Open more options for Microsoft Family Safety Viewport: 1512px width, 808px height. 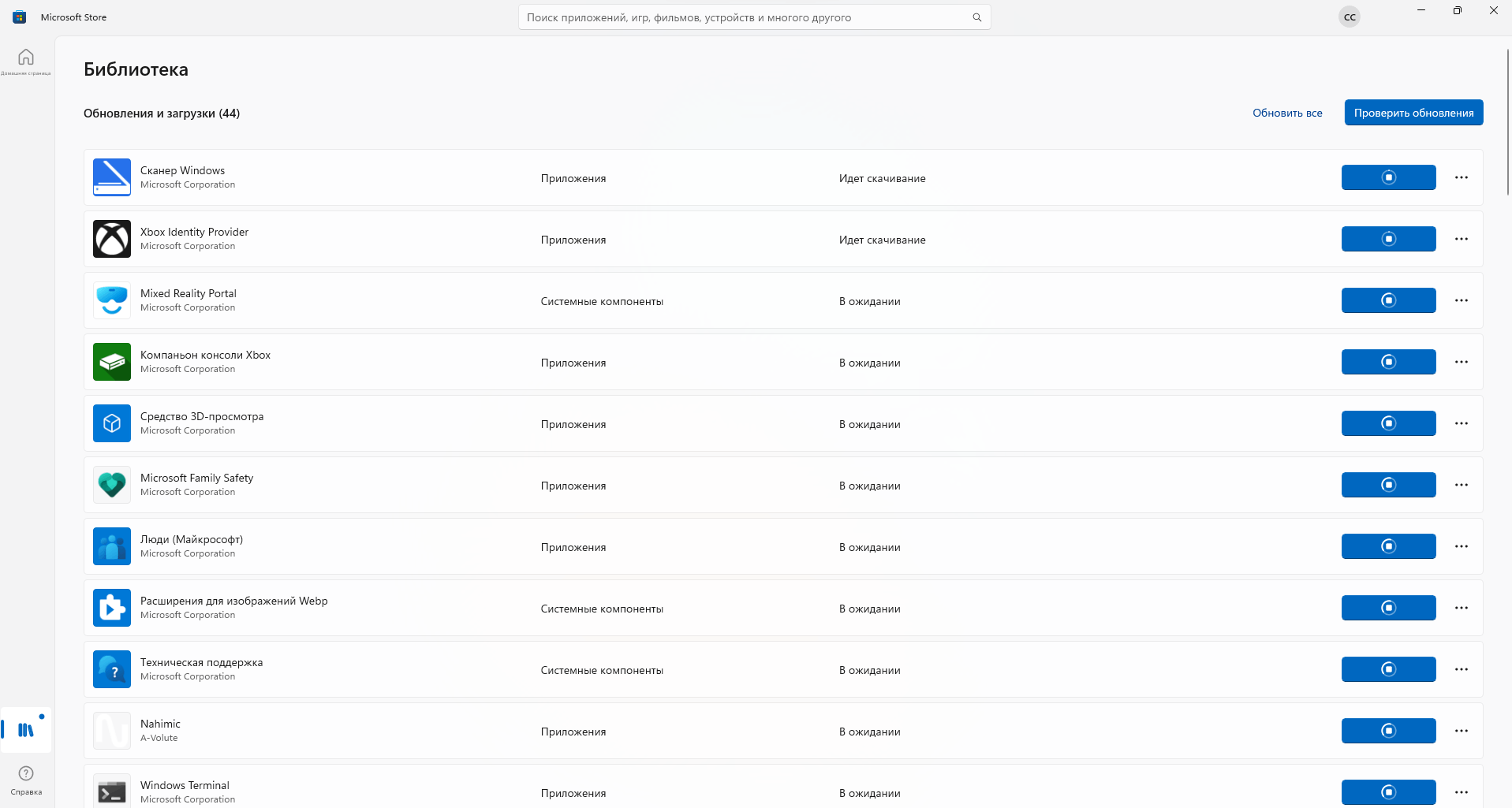(1462, 485)
